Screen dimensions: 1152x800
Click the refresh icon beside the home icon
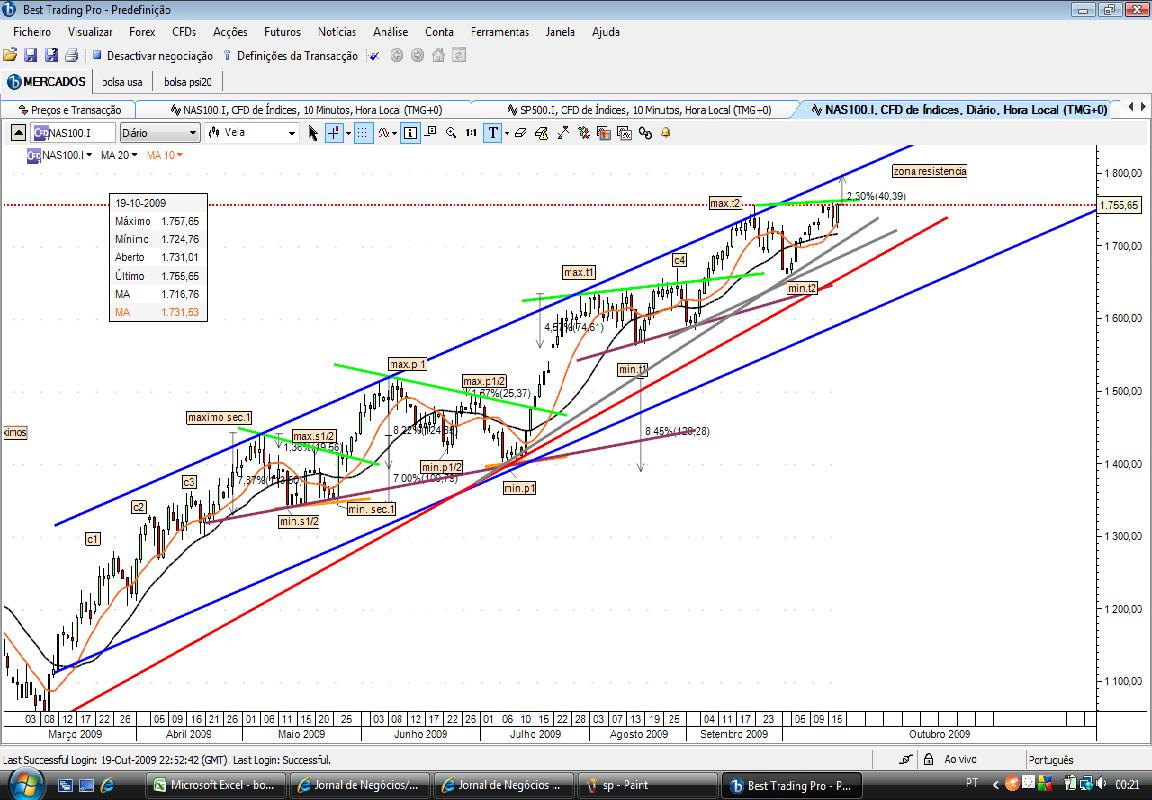(459, 55)
